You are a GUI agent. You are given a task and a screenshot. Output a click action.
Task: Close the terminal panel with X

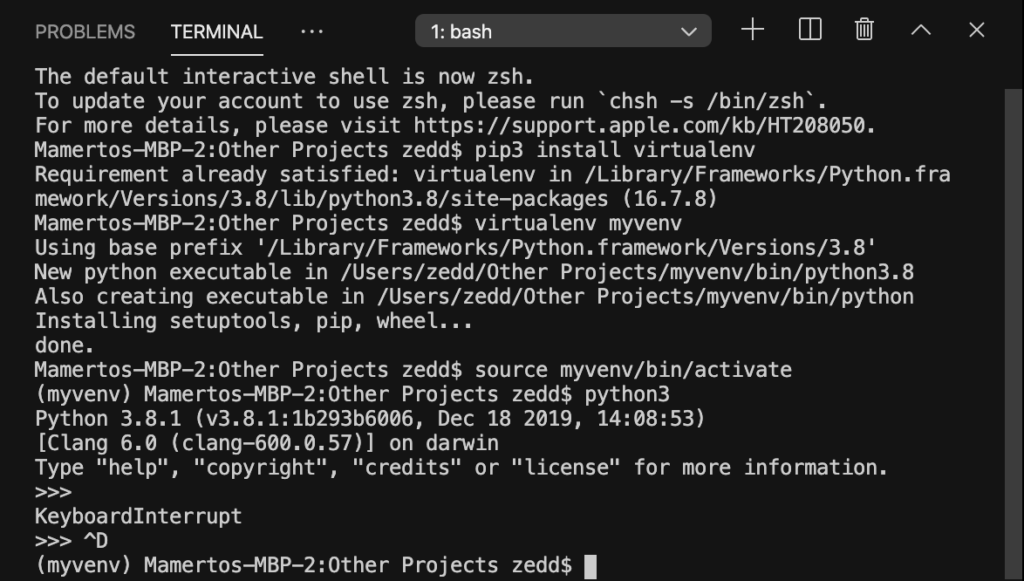[976, 30]
